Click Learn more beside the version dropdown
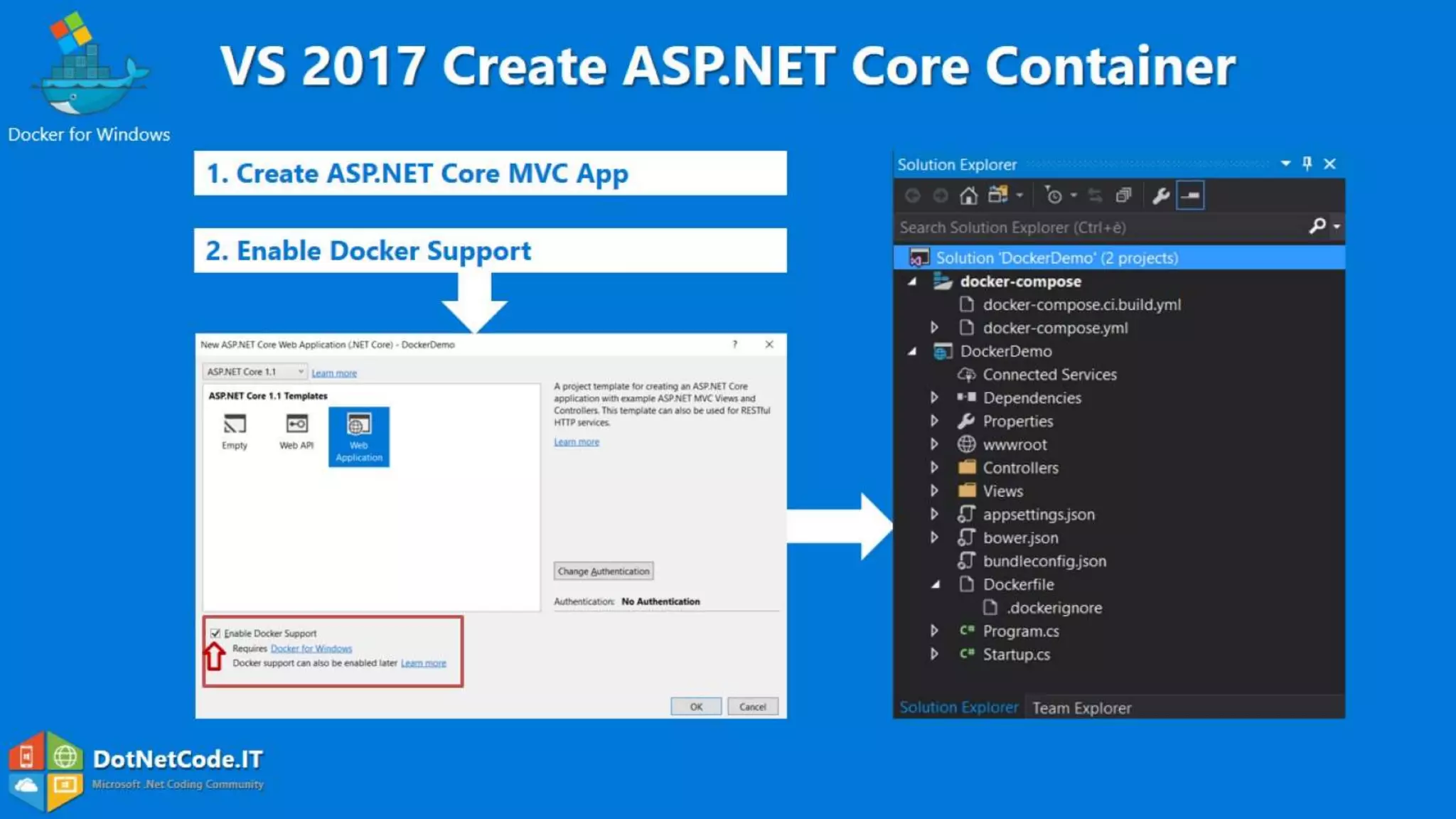The height and width of the screenshot is (819, 1456). point(334,373)
